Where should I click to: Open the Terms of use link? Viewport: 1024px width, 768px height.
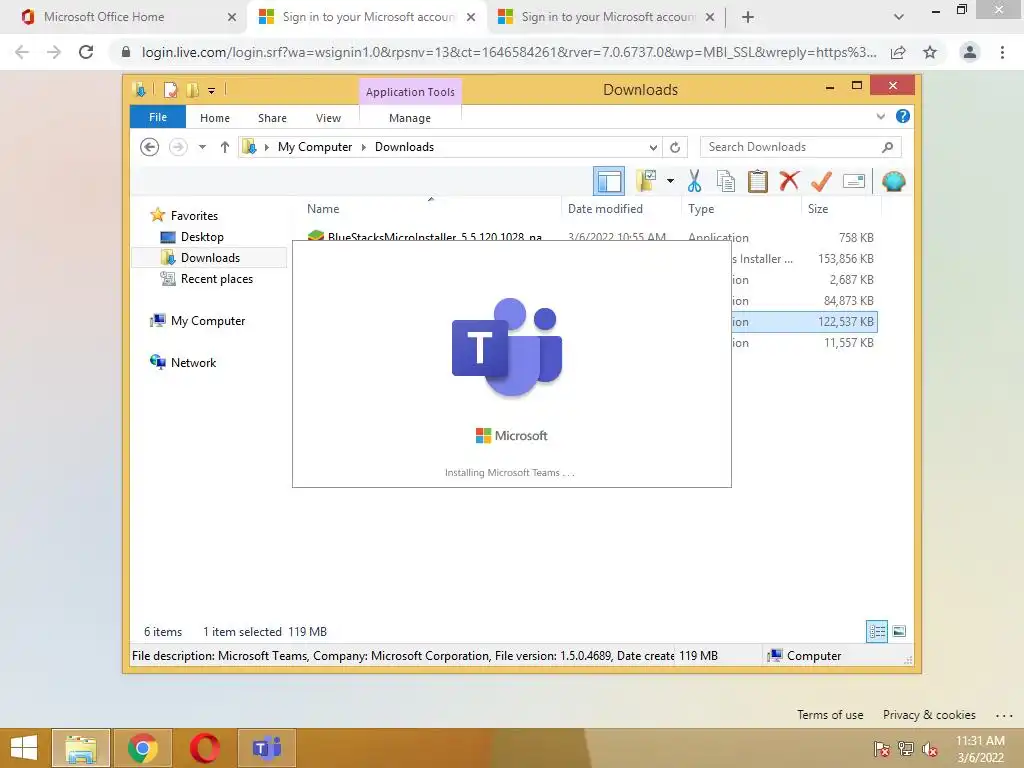tap(830, 714)
